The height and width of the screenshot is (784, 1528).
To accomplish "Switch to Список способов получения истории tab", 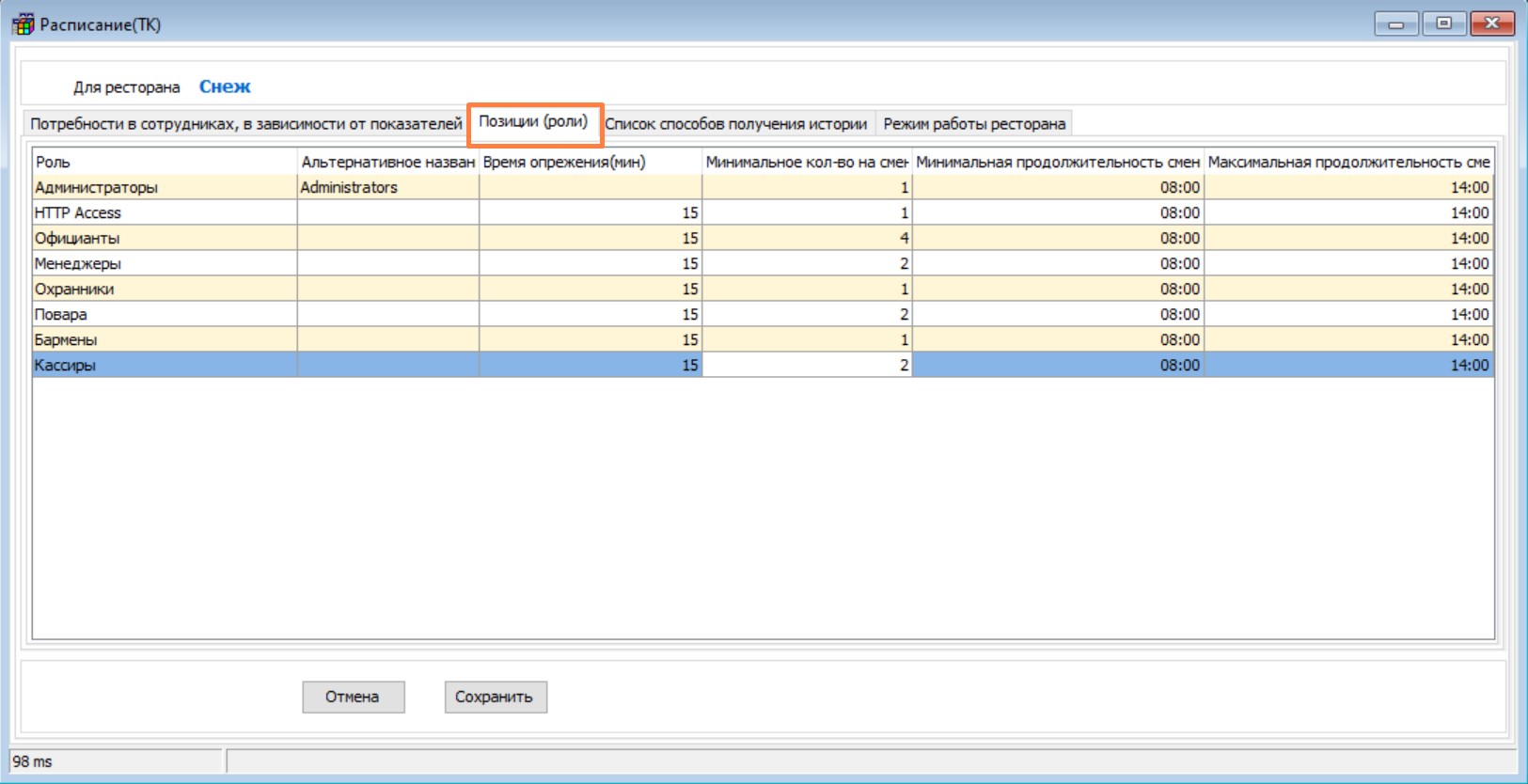I will point(736,124).
